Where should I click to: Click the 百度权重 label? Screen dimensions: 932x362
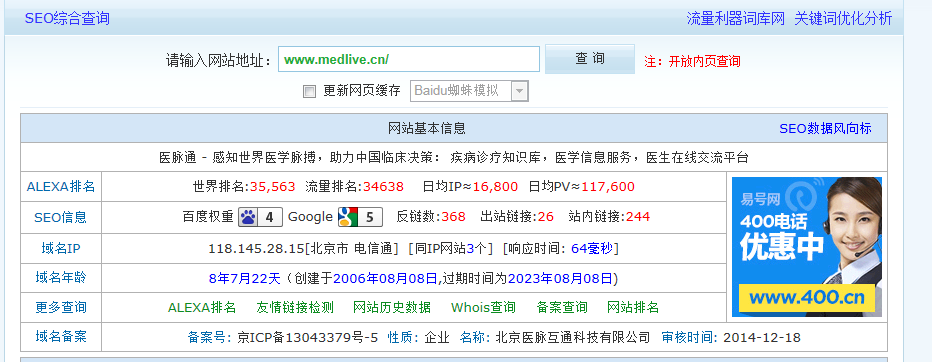pyautogui.click(x=208, y=217)
